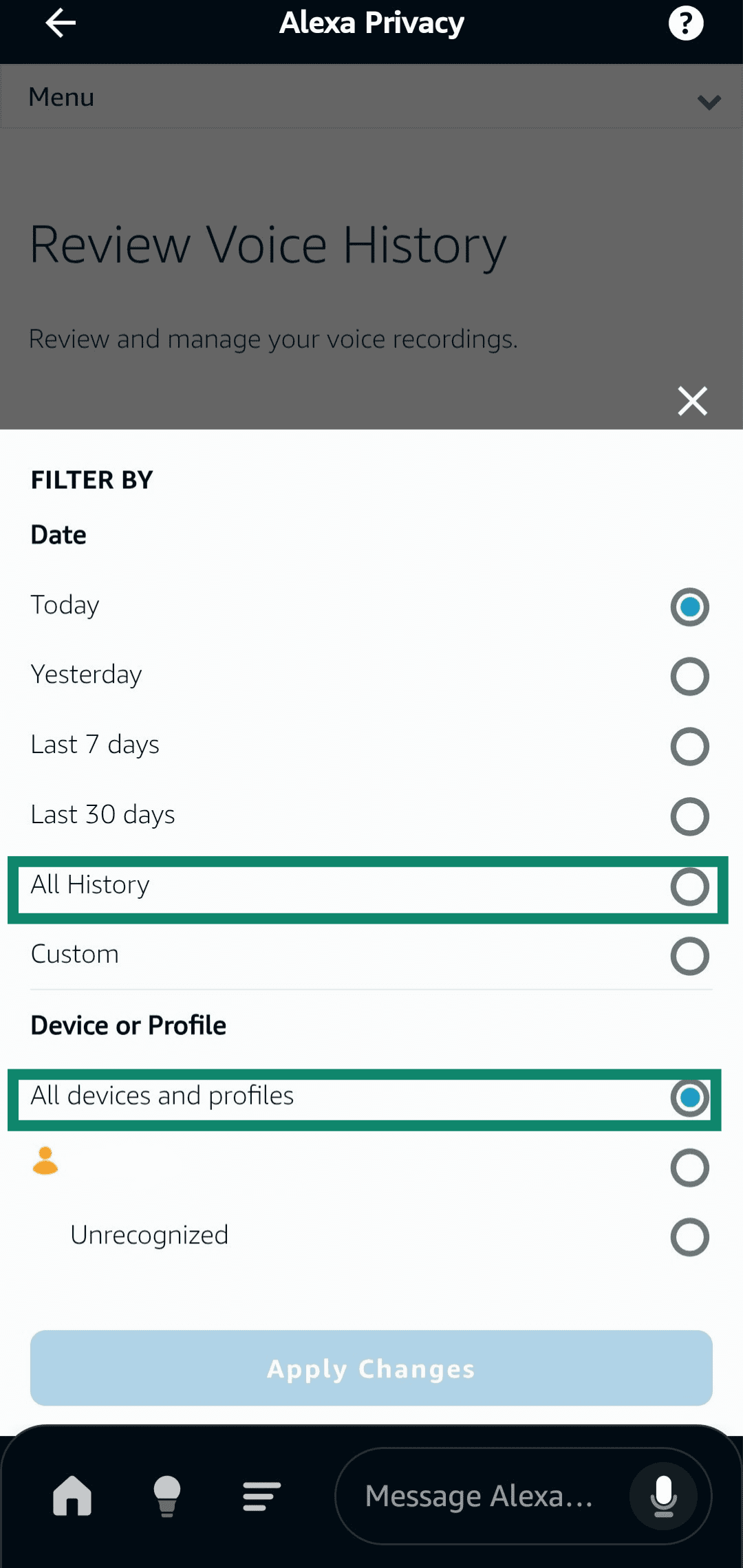
Task: Tap the home icon in bottom navigation
Action: click(73, 1496)
